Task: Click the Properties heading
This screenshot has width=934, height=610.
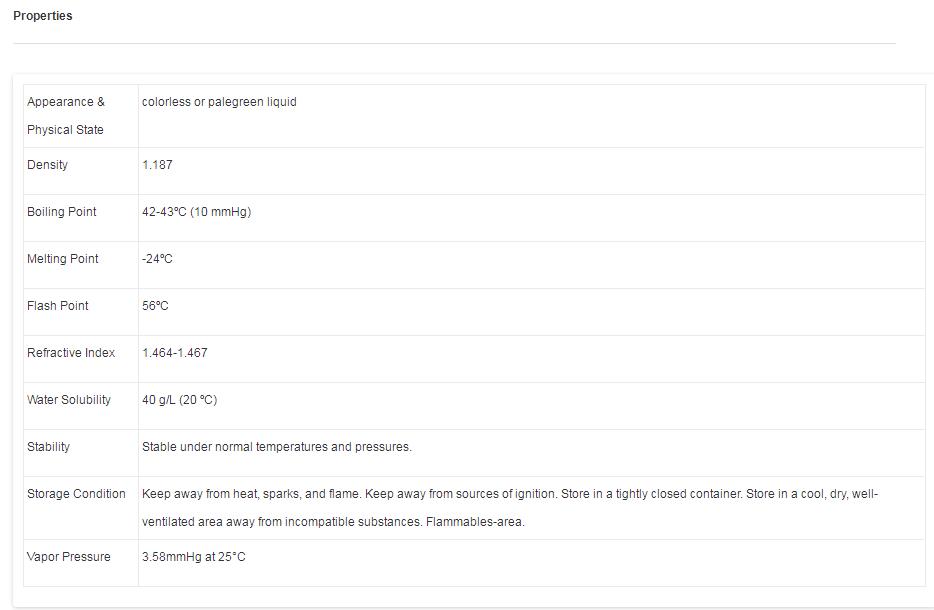Action: 42,16
